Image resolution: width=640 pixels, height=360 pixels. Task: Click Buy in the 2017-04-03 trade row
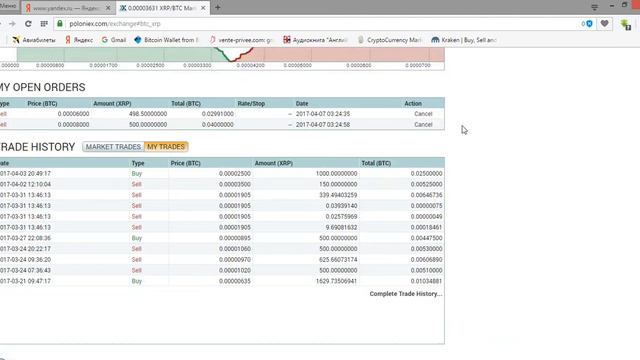coord(137,173)
